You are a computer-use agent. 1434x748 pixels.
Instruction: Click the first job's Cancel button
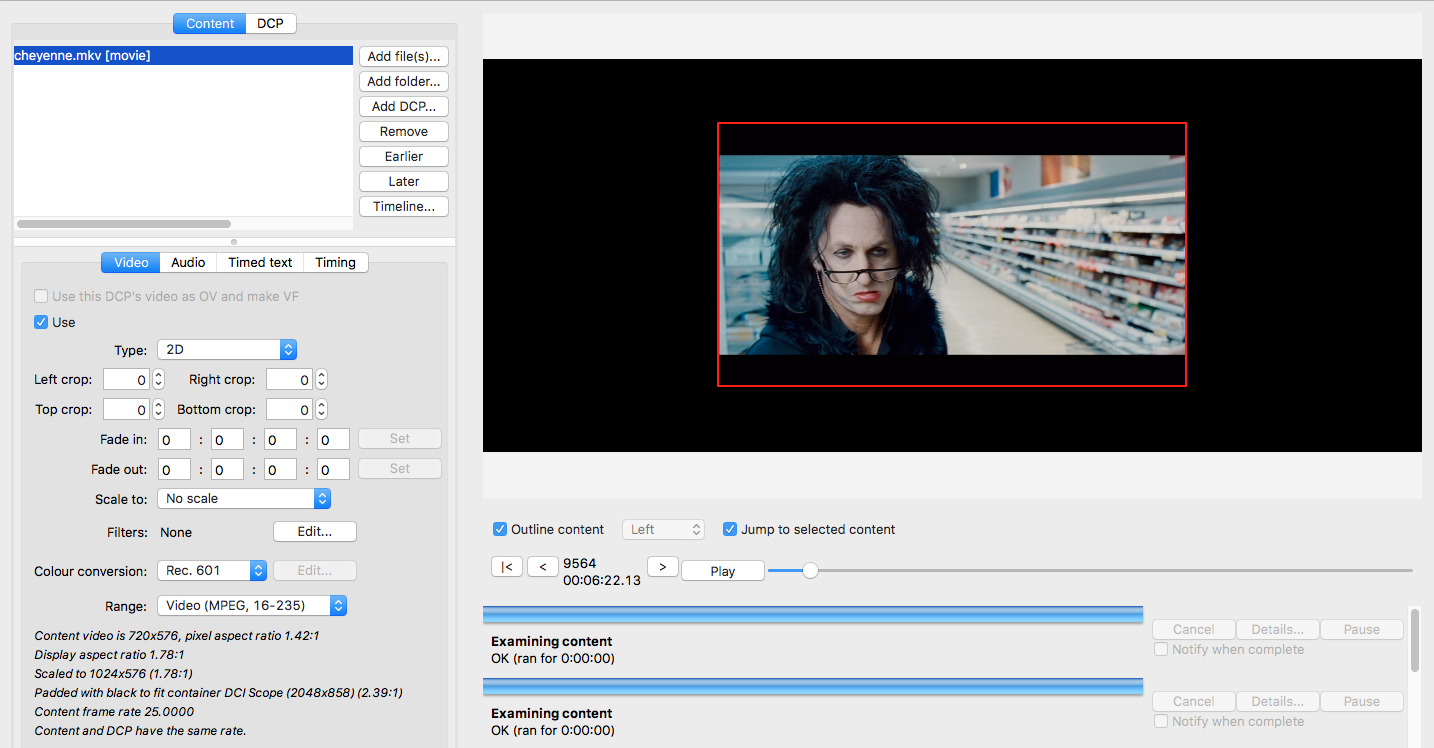(x=1194, y=629)
